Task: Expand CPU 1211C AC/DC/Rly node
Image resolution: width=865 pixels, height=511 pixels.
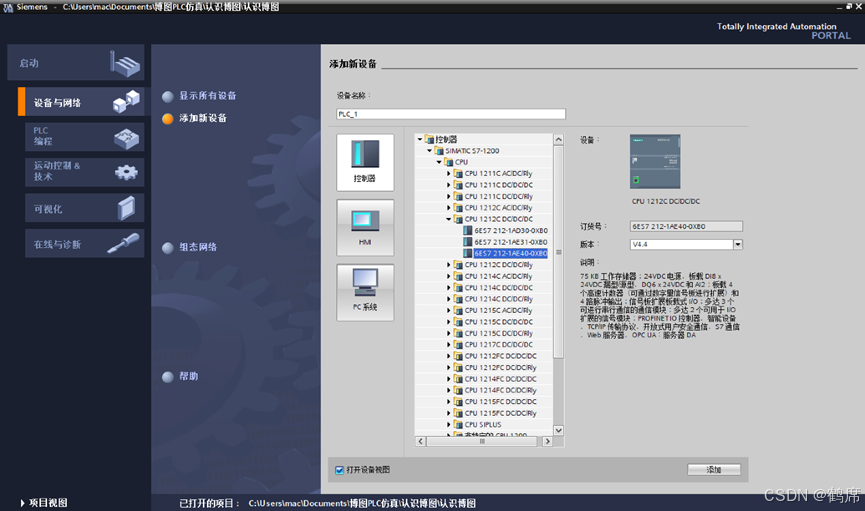Action: (448, 173)
